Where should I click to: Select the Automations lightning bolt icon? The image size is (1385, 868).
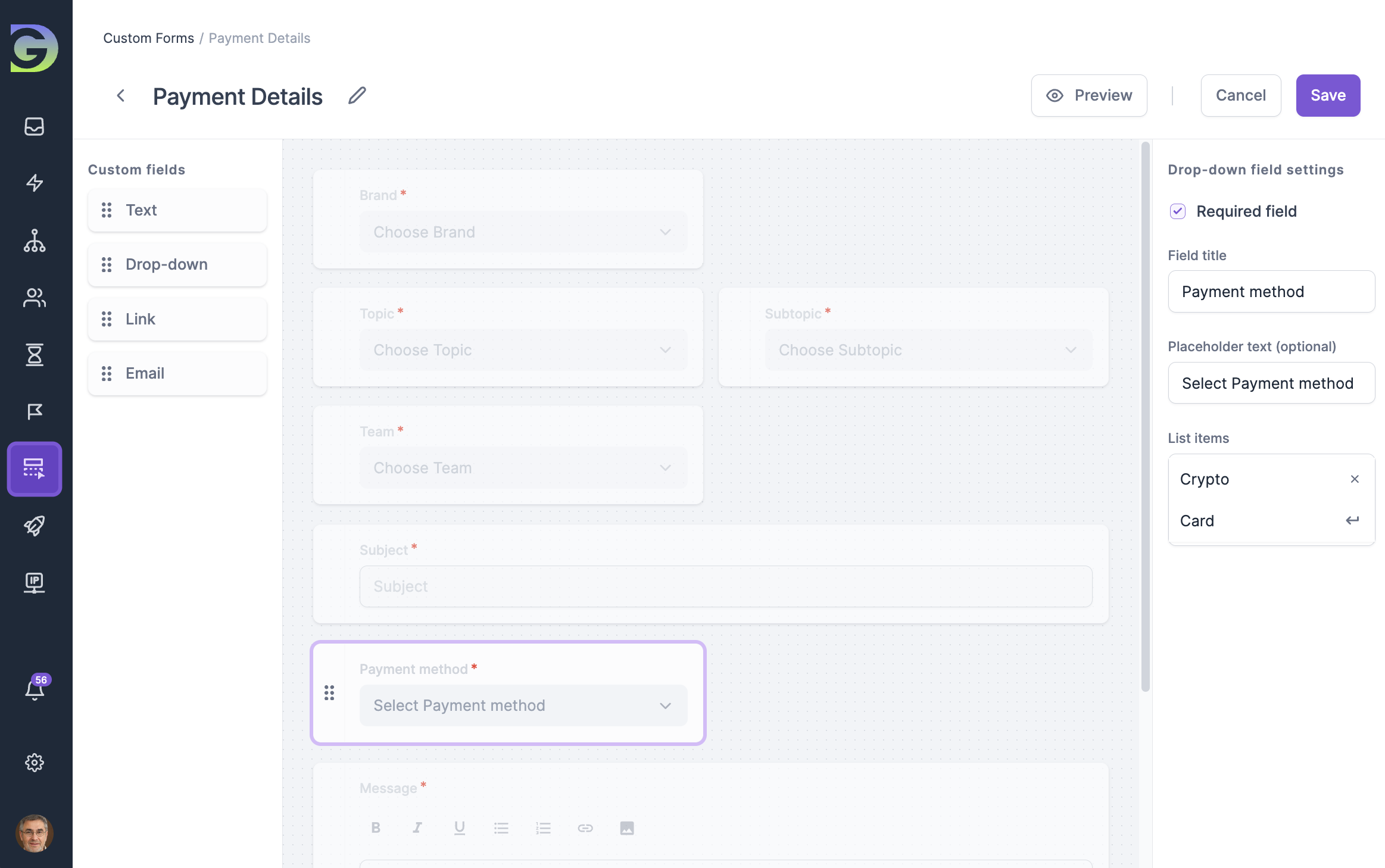34,183
